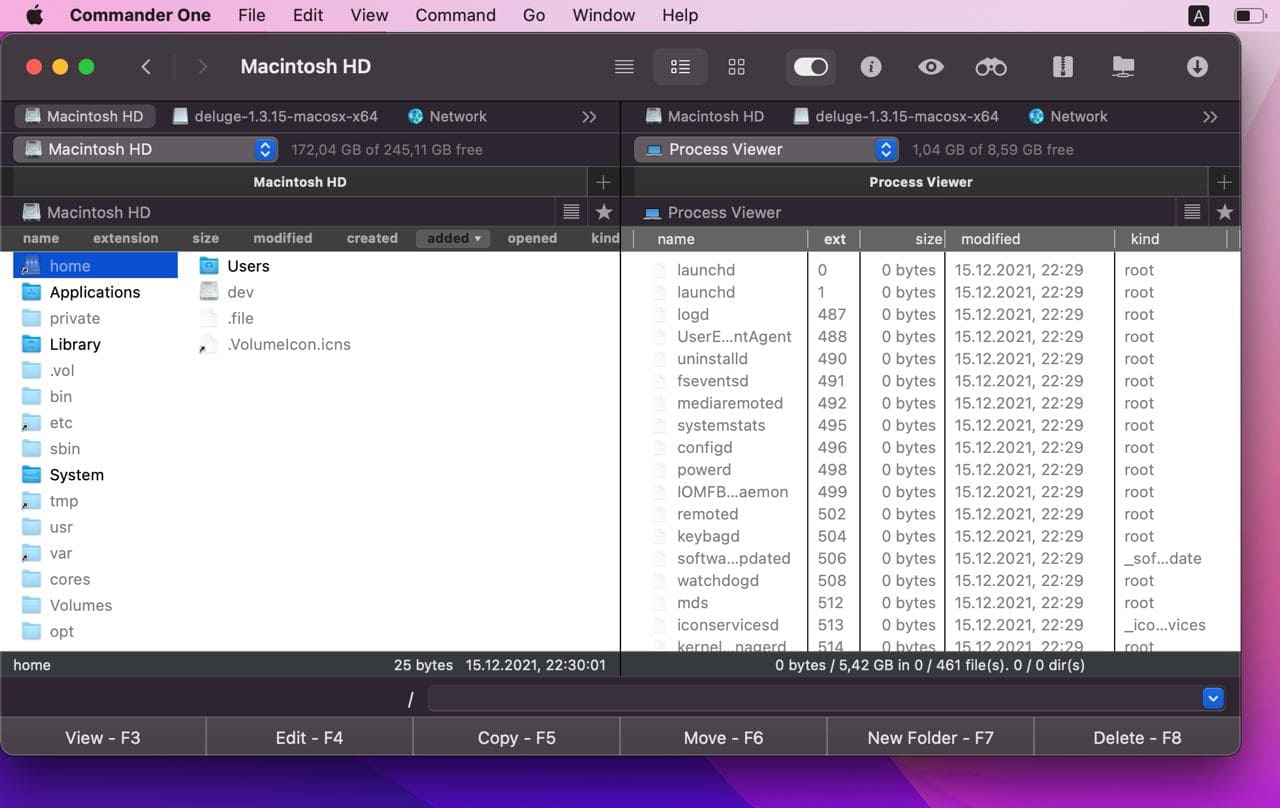Click the Move - F6 button

[x=723, y=738]
